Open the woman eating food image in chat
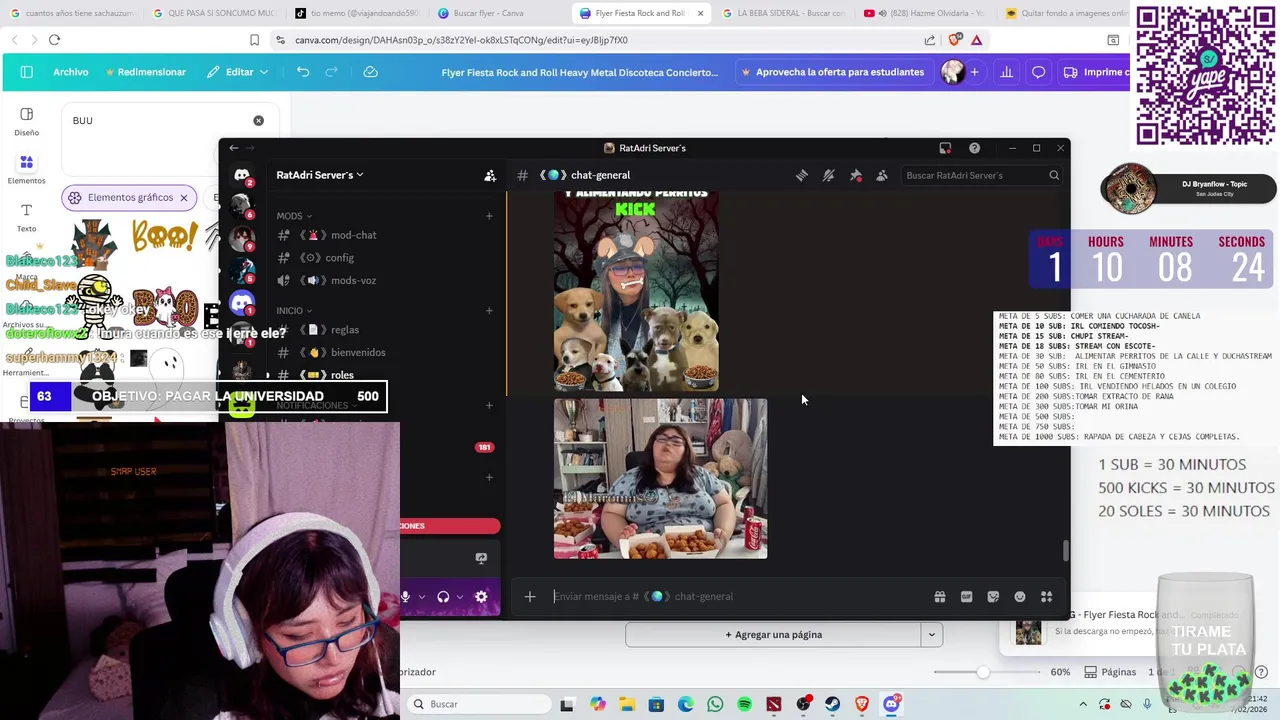 tap(661, 478)
